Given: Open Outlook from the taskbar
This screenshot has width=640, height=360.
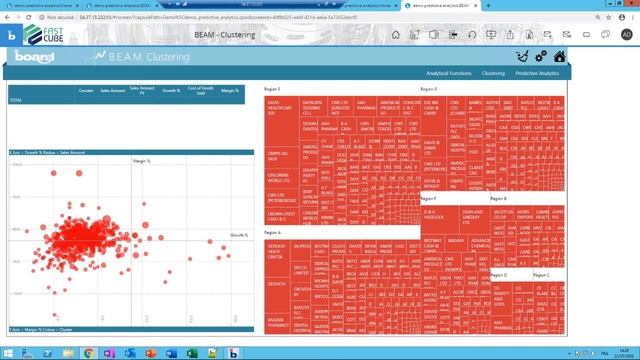Looking at the screenshot, I should coord(130,353).
